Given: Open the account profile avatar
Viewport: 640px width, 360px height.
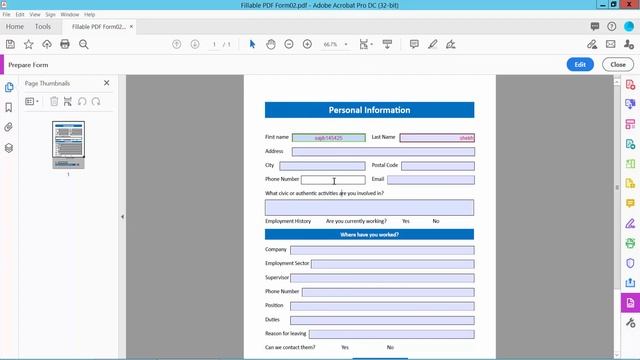Looking at the screenshot, I should 629,27.
